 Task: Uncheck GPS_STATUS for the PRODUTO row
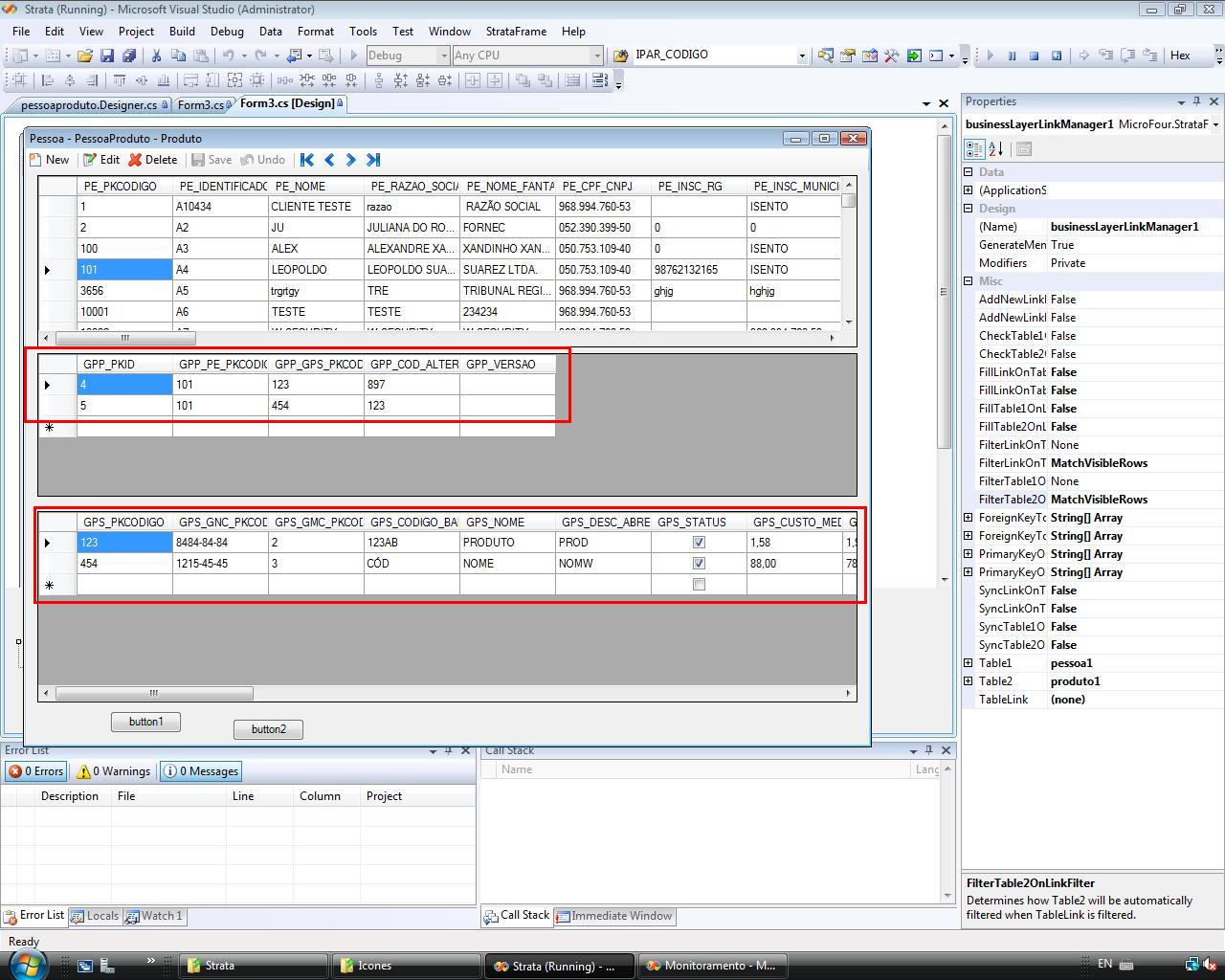699,543
